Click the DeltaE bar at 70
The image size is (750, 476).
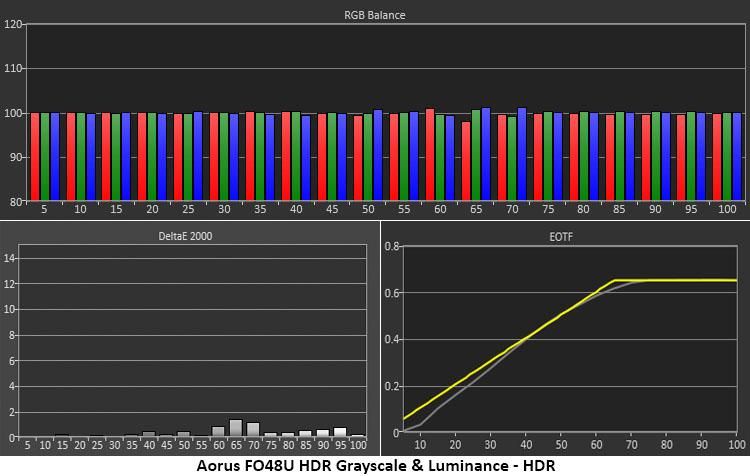[x=253, y=430]
